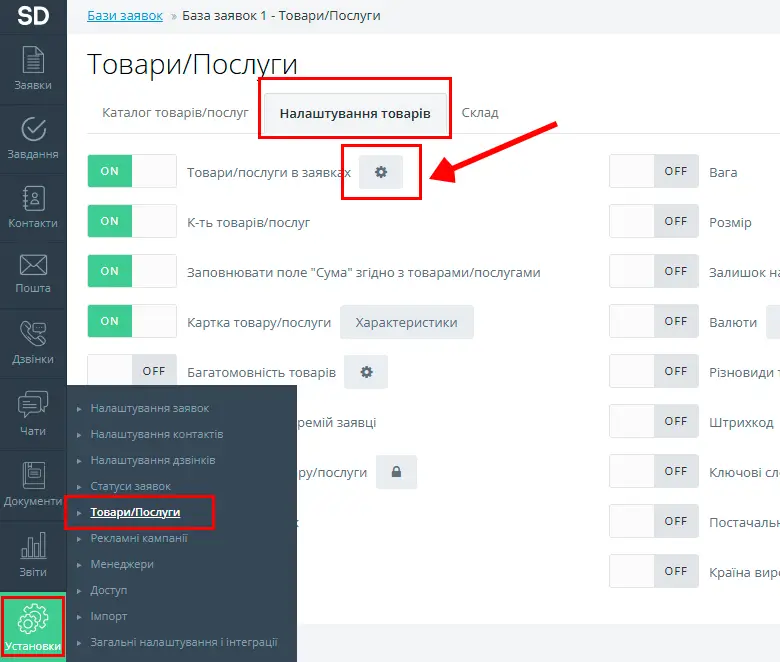Open the Заявки section in sidebar
Screen dimensions: 780x662
coord(33,69)
